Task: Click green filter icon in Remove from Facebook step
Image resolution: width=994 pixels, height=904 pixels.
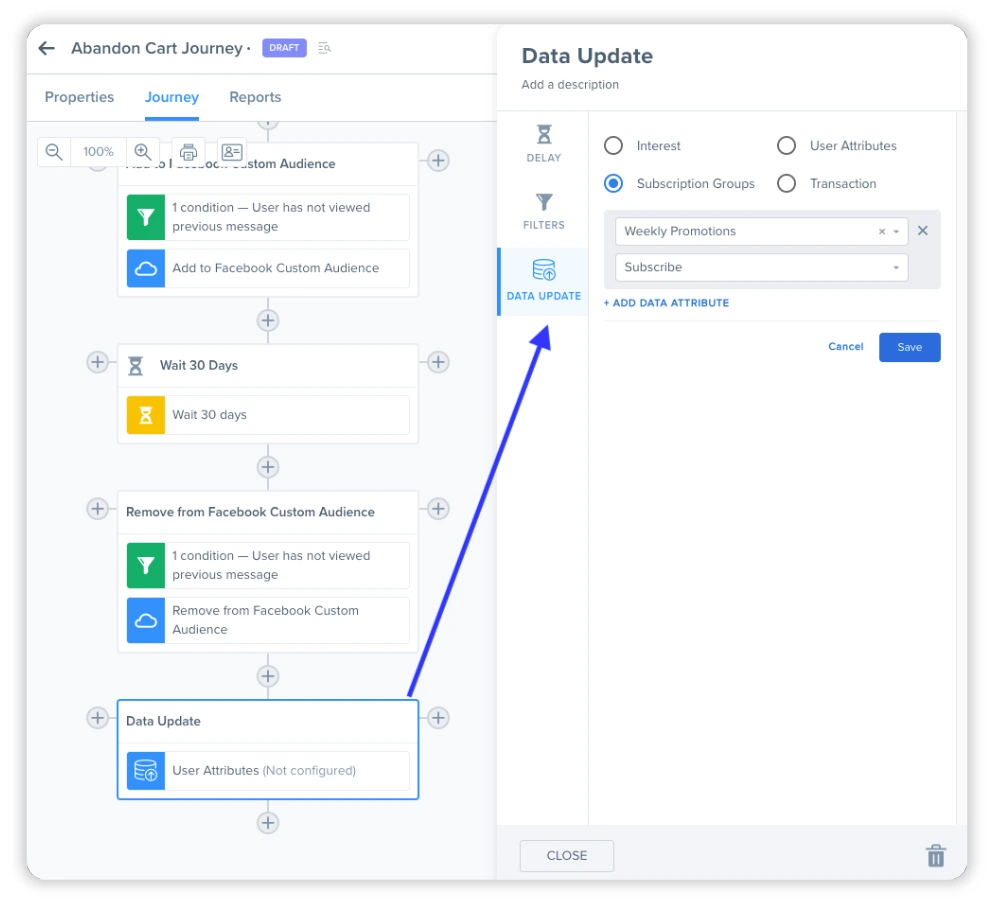Action: click(146, 565)
